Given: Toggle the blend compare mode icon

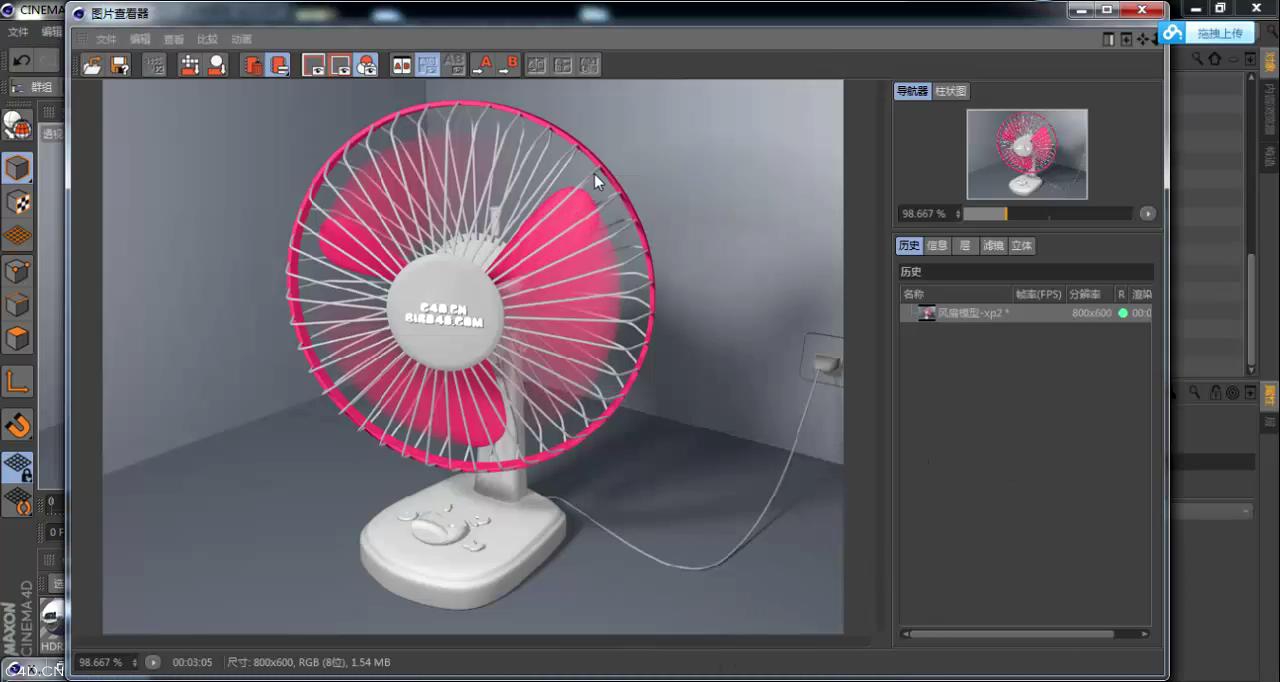Looking at the screenshot, I should point(427,65).
